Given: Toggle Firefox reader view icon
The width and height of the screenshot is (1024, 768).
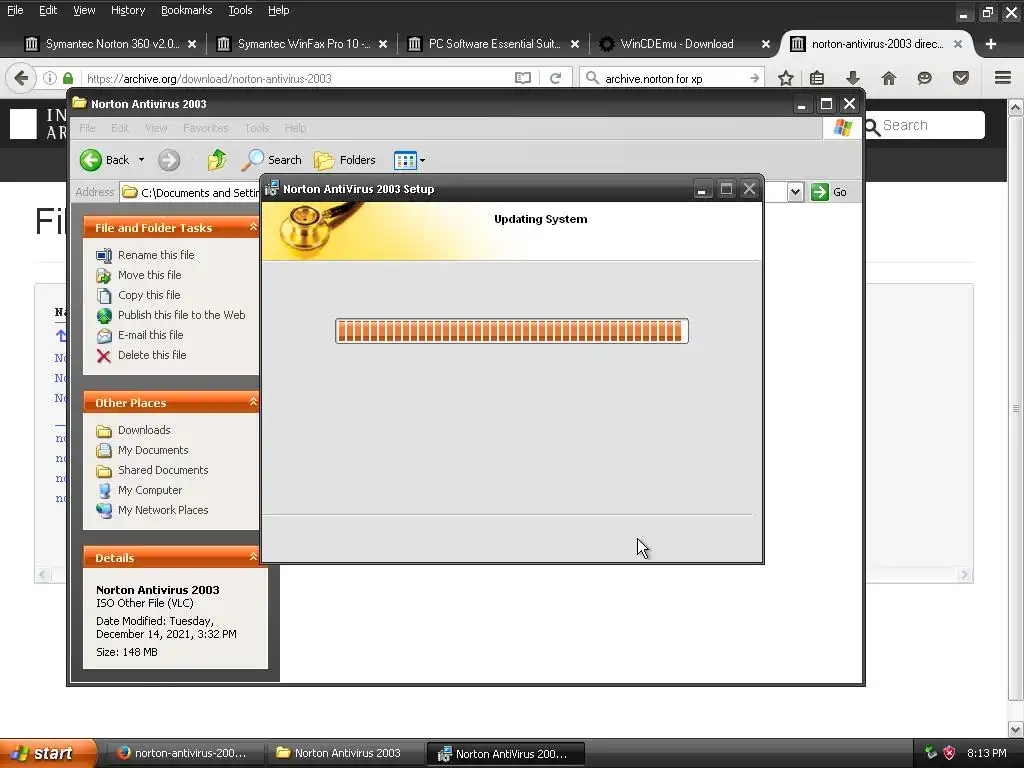Looking at the screenshot, I should [x=522, y=78].
